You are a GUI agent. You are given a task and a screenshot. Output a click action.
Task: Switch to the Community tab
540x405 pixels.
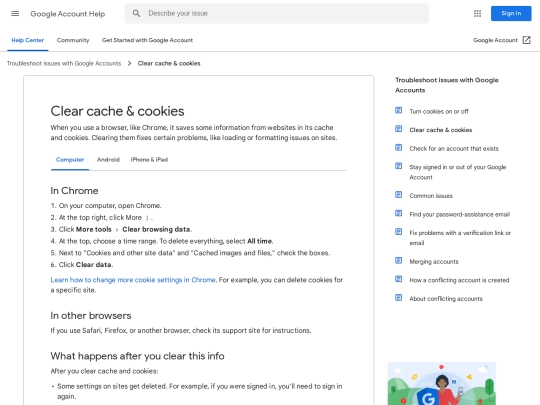point(73,40)
